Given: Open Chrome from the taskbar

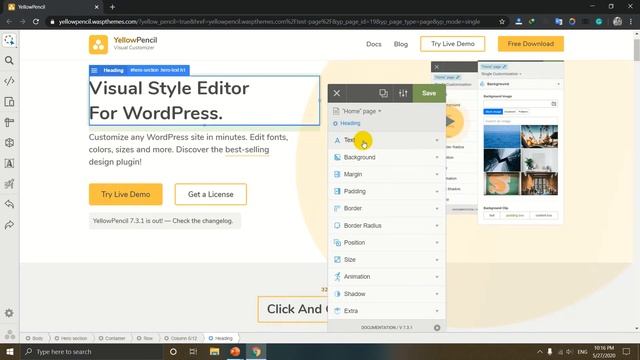Looking at the screenshot, I should (256, 351).
